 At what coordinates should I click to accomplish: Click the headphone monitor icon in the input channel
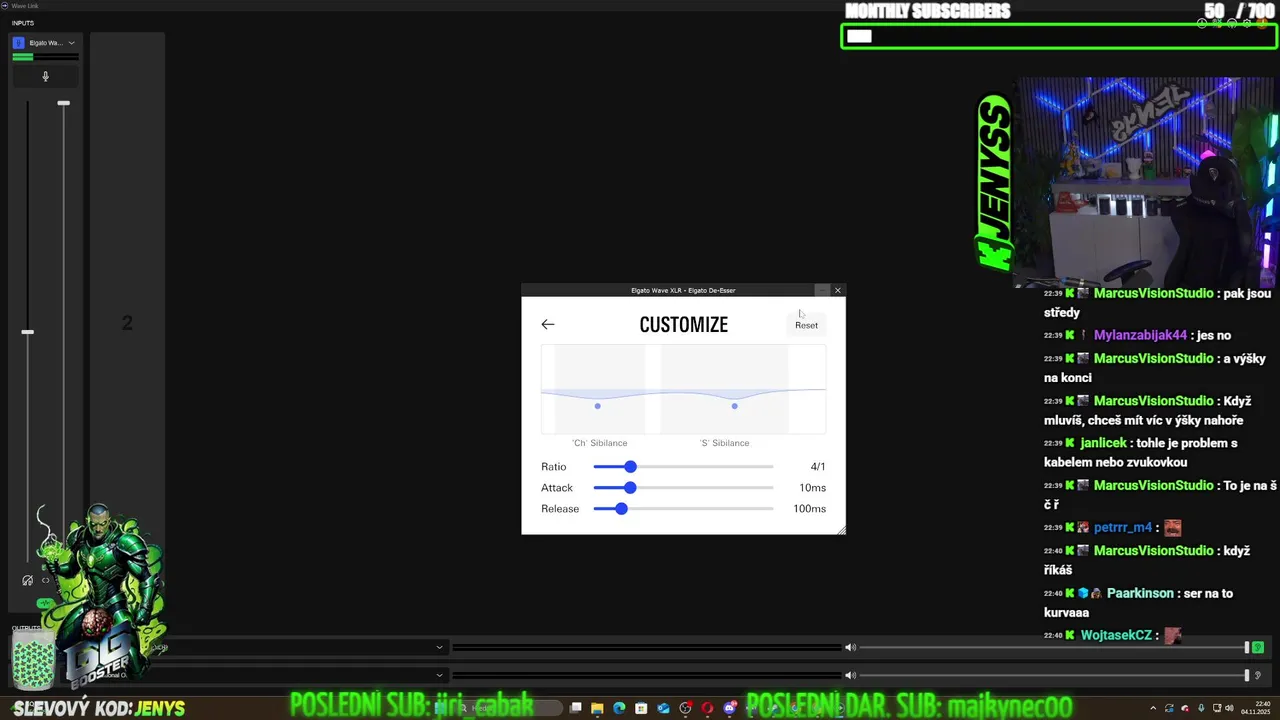pos(28,580)
